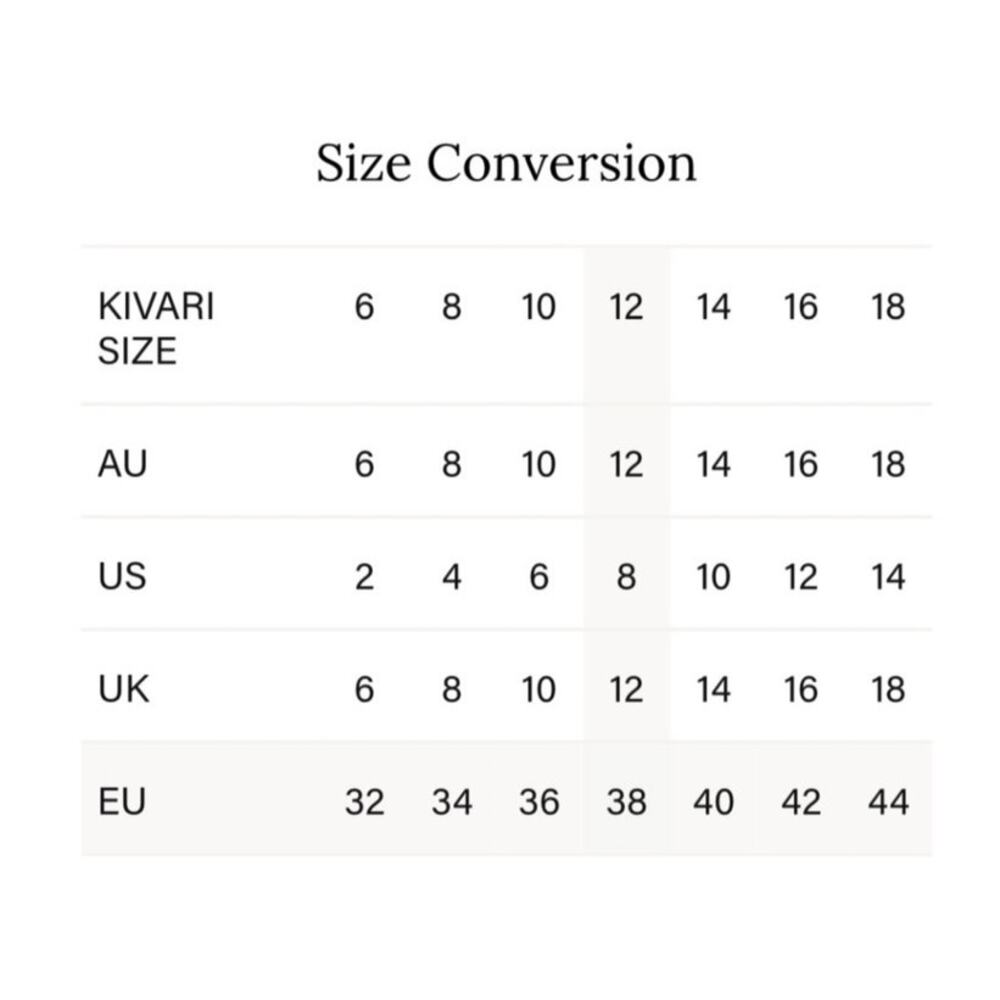Select the KIVARI SIZE row label
This screenshot has height=1000, width=1000.
(156, 329)
